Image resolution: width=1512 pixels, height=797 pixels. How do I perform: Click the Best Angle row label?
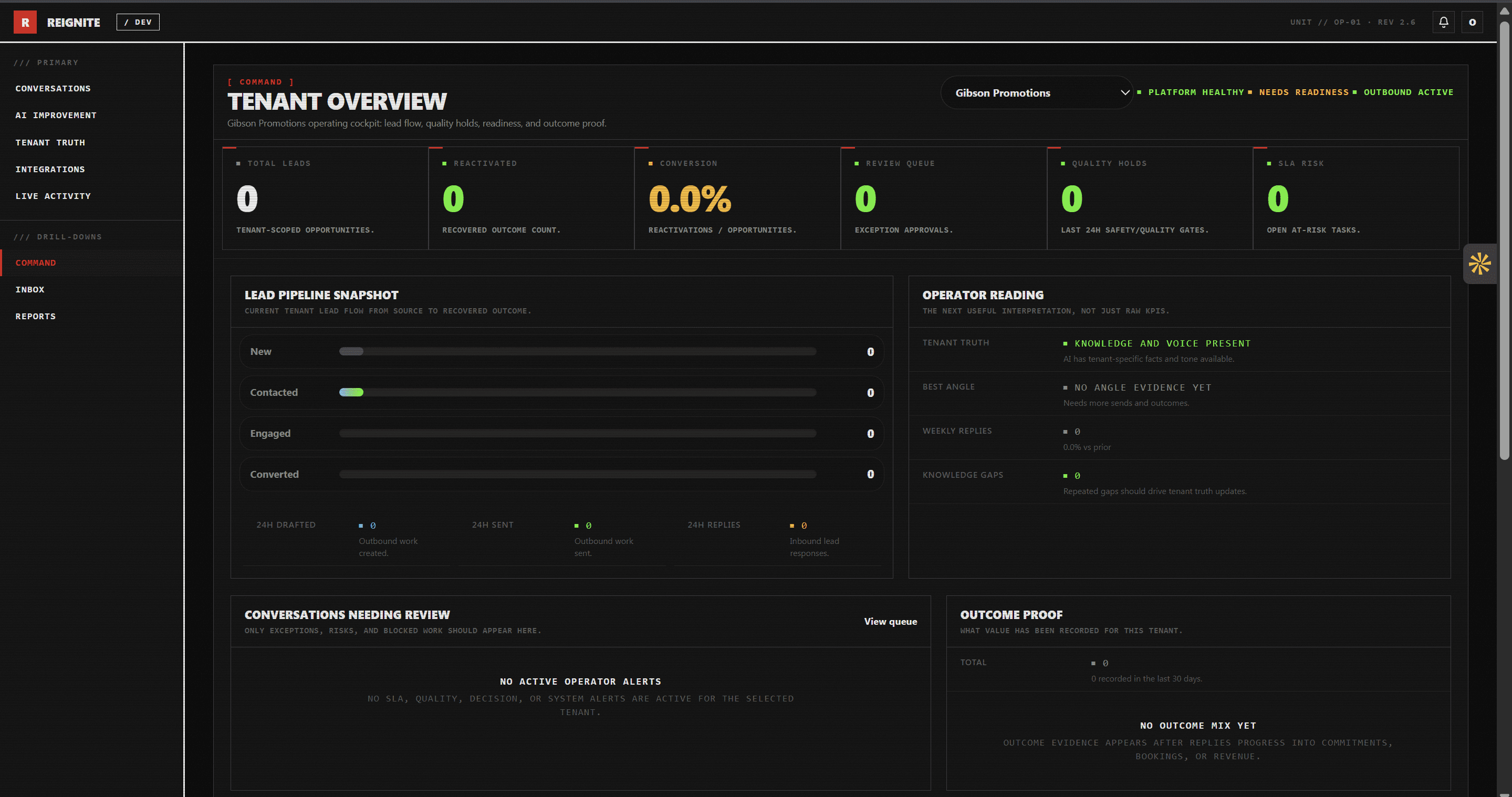948,387
